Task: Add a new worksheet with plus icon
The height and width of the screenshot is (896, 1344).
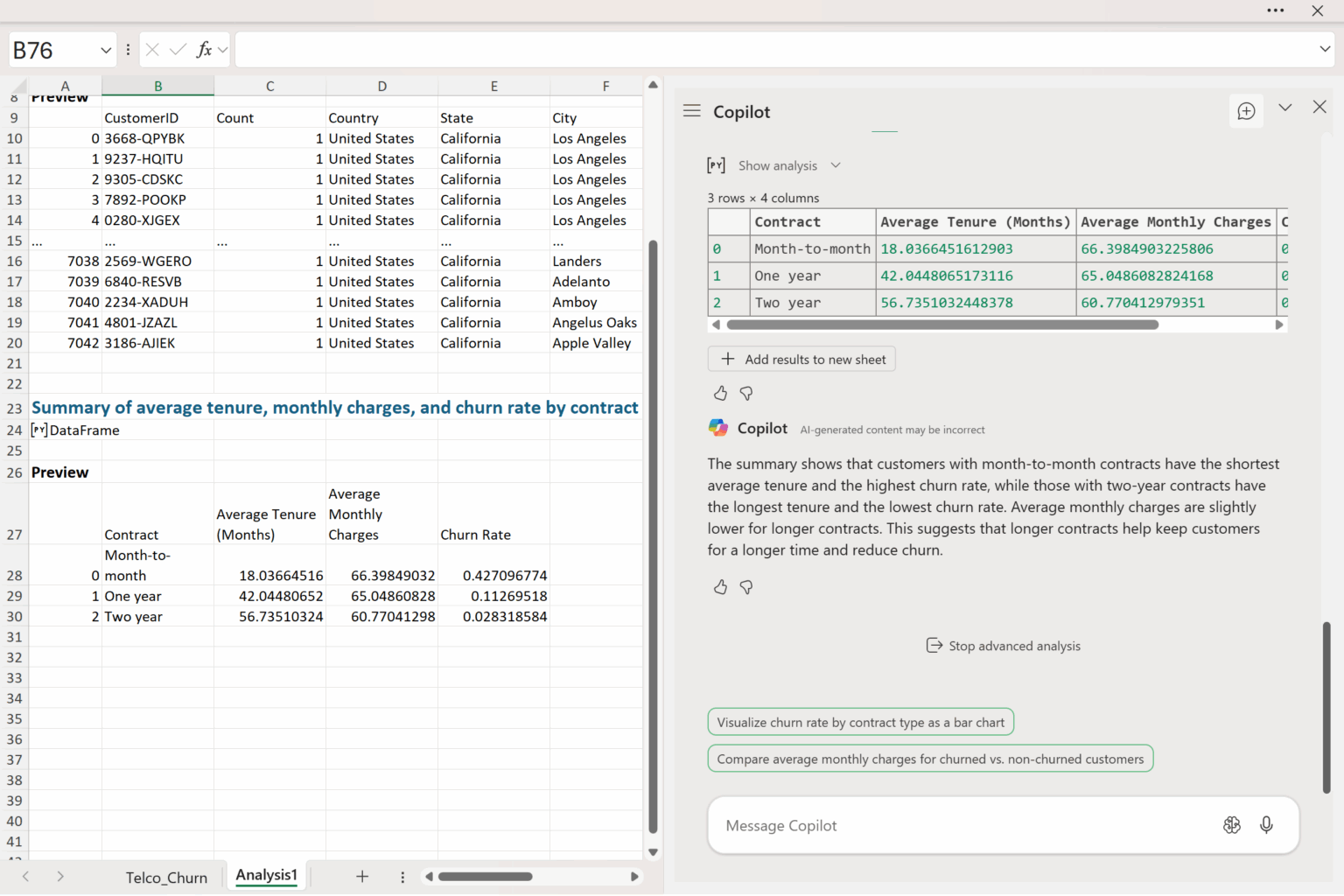Action: point(362,877)
